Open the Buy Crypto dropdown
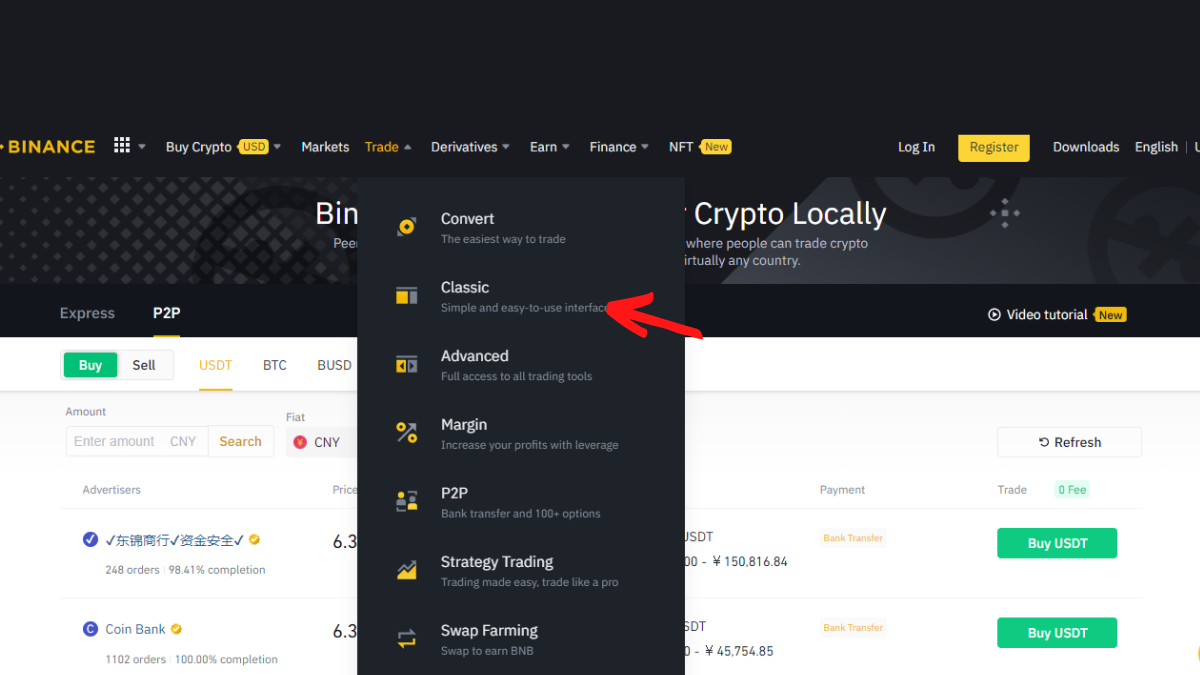Screen dimensions: 1200x675 click(223, 147)
